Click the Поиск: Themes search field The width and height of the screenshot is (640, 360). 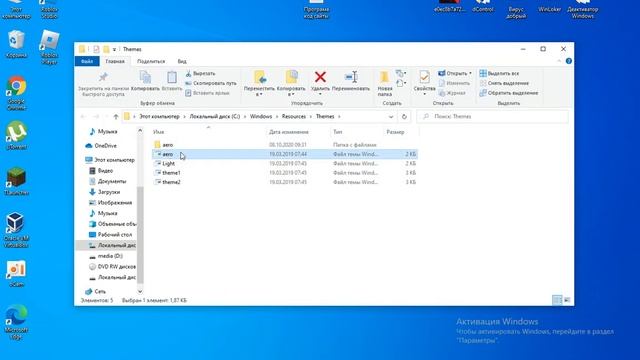pos(492,117)
